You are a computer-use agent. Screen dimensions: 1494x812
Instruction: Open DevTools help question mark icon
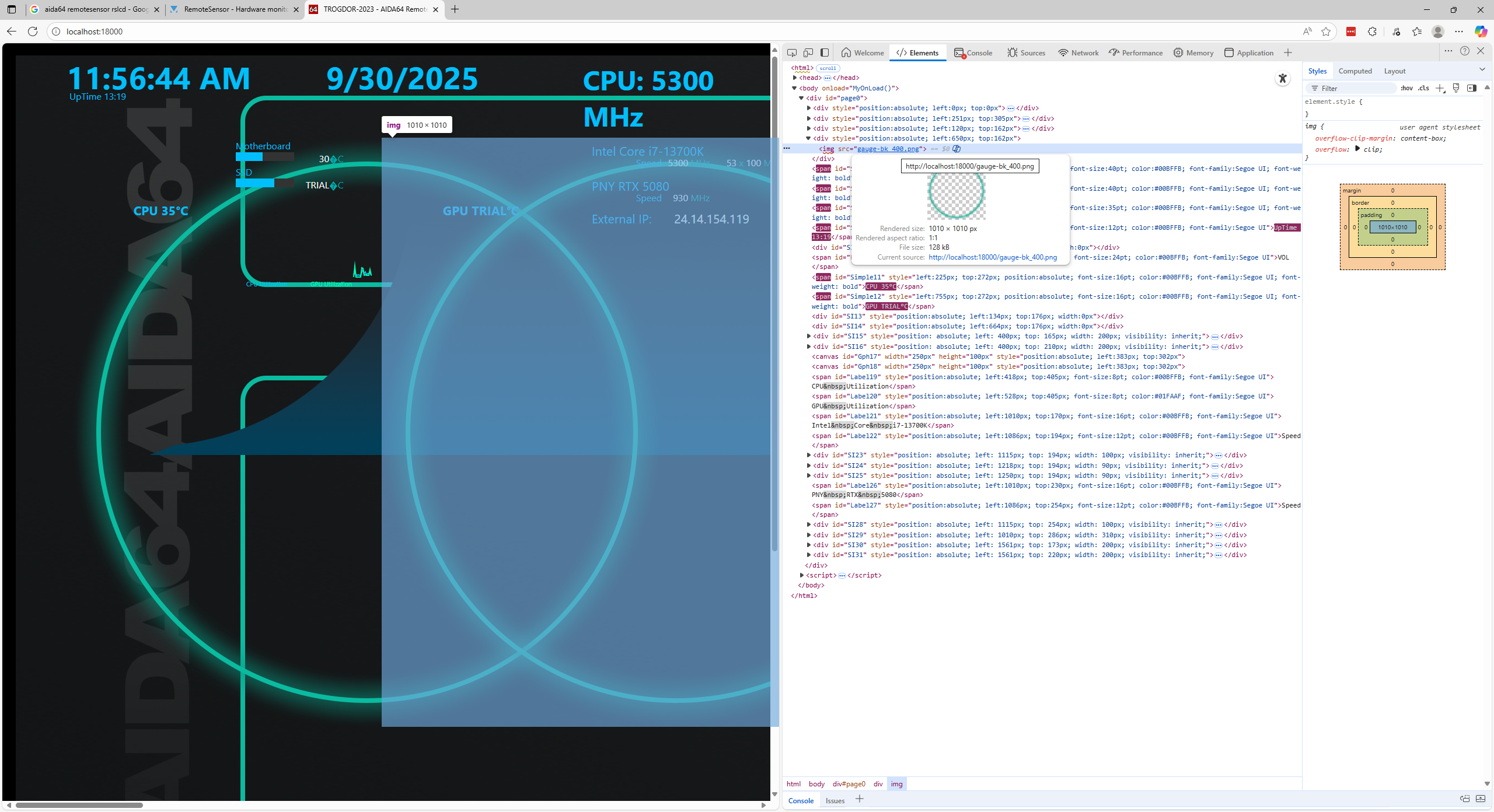tap(1465, 51)
